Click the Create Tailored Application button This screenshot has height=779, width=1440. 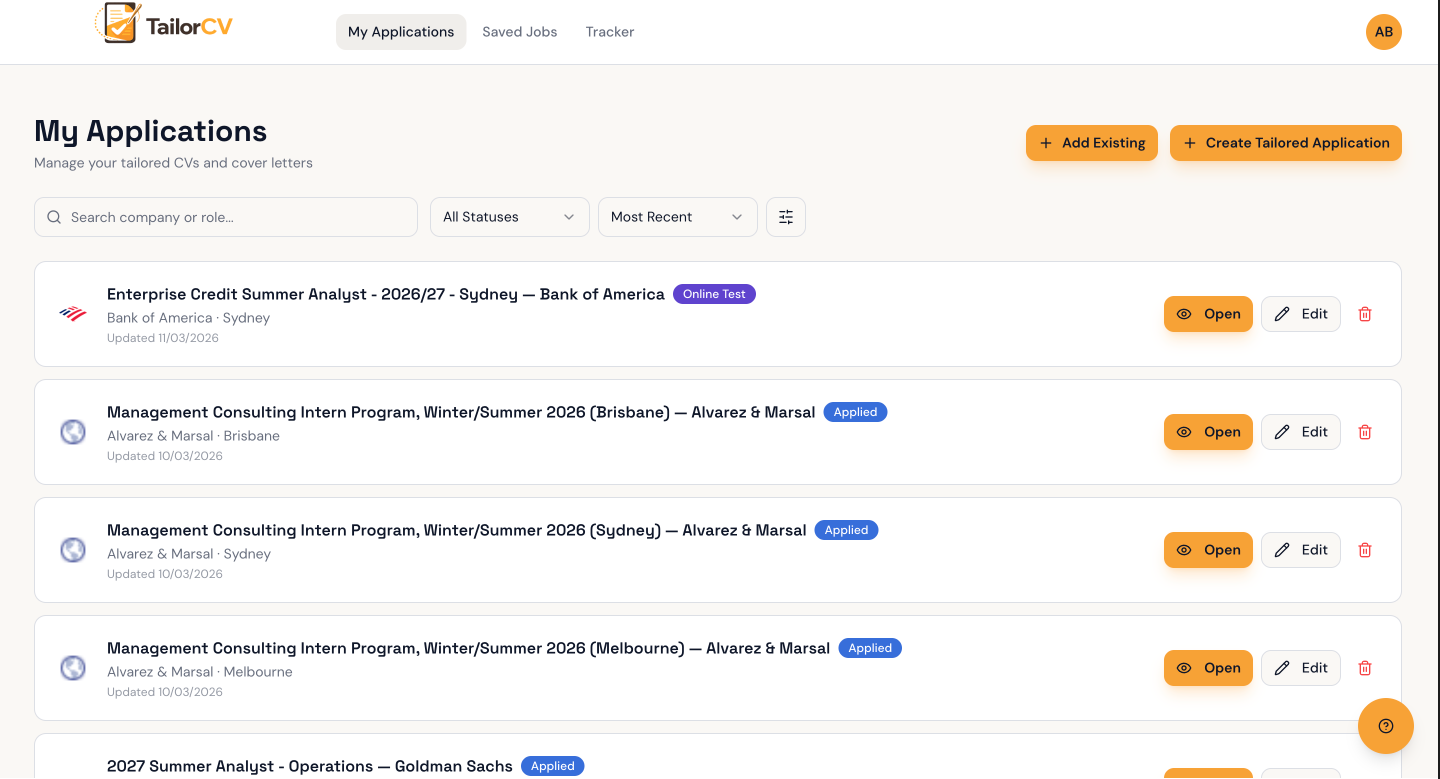click(1286, 143)
